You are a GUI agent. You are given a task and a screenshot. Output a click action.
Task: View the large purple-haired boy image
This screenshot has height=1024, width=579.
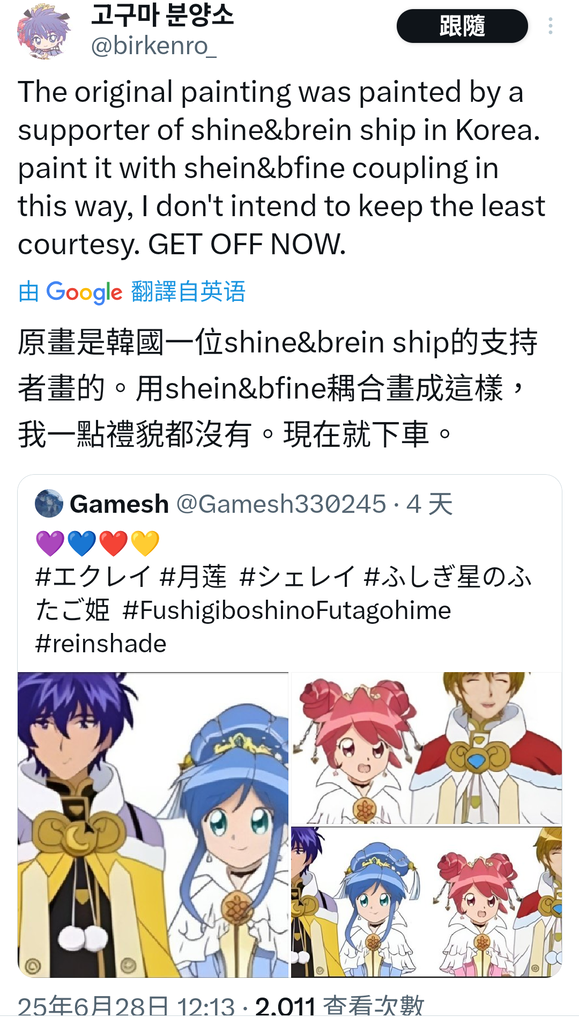(x=153, y=825)
